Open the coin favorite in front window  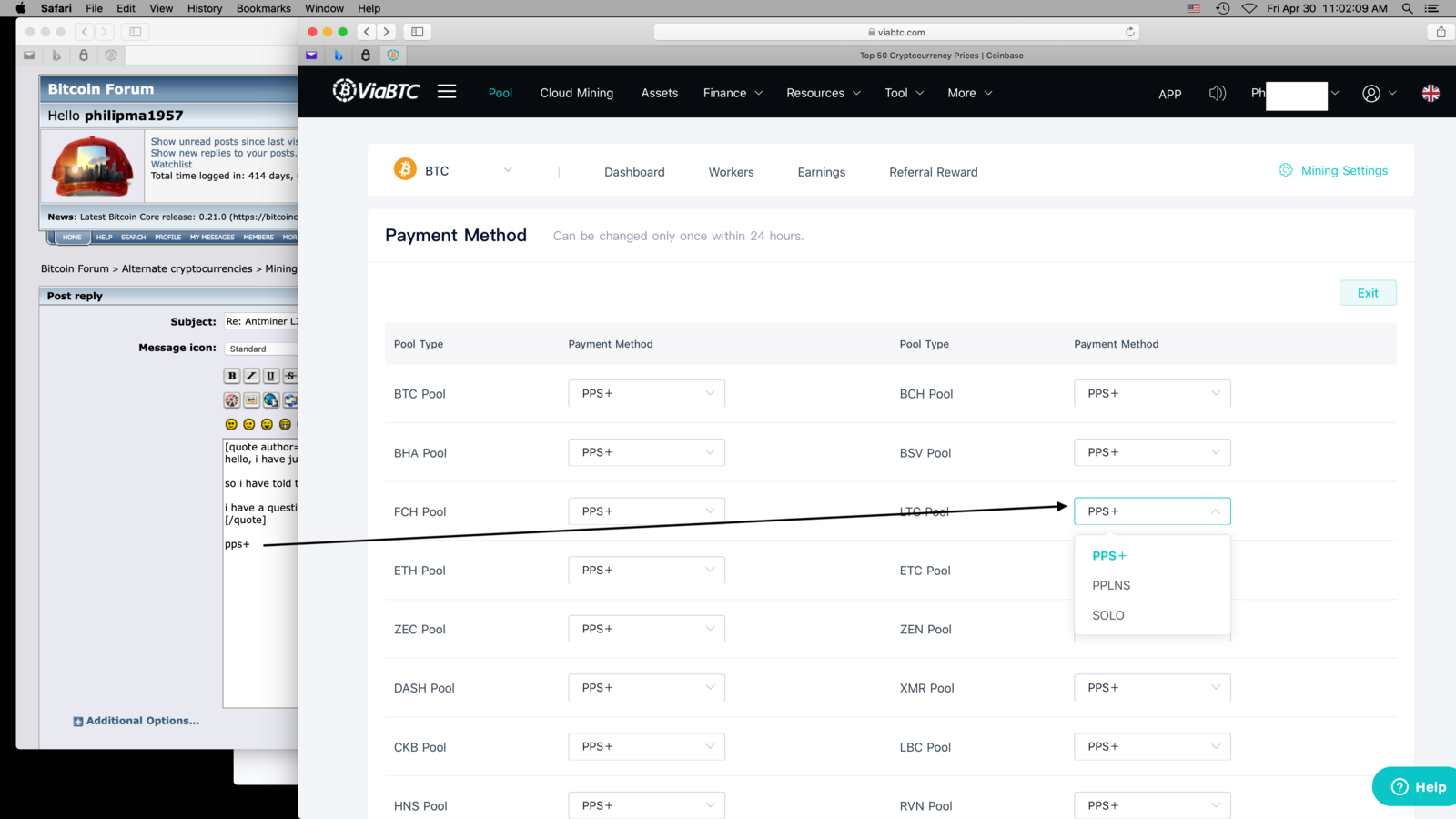[393, 56]
